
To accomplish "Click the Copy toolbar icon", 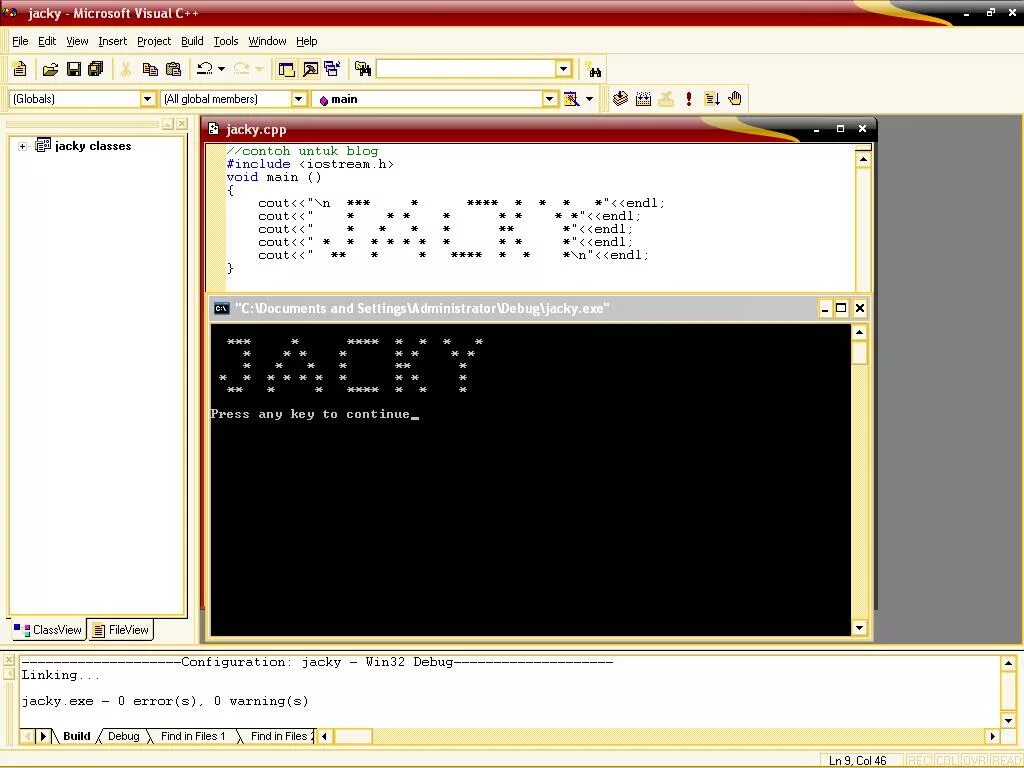I will pyautogui.click(x=150, y=69).
